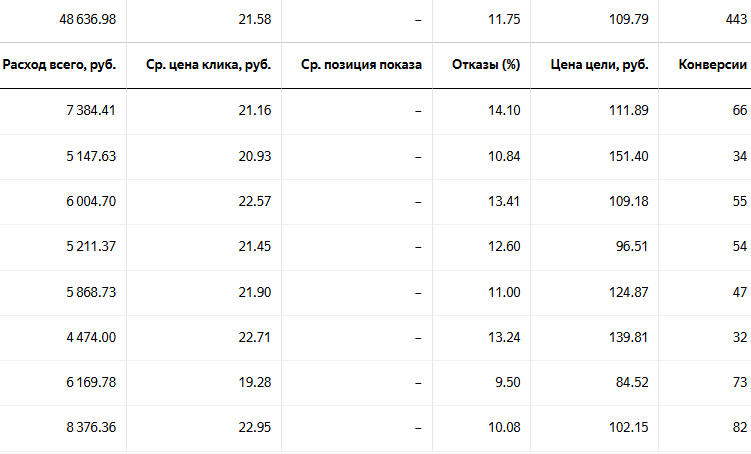The image size is (751, 454).
Task: Click the goal price cell 96.51
Action: tap(632, 247)
